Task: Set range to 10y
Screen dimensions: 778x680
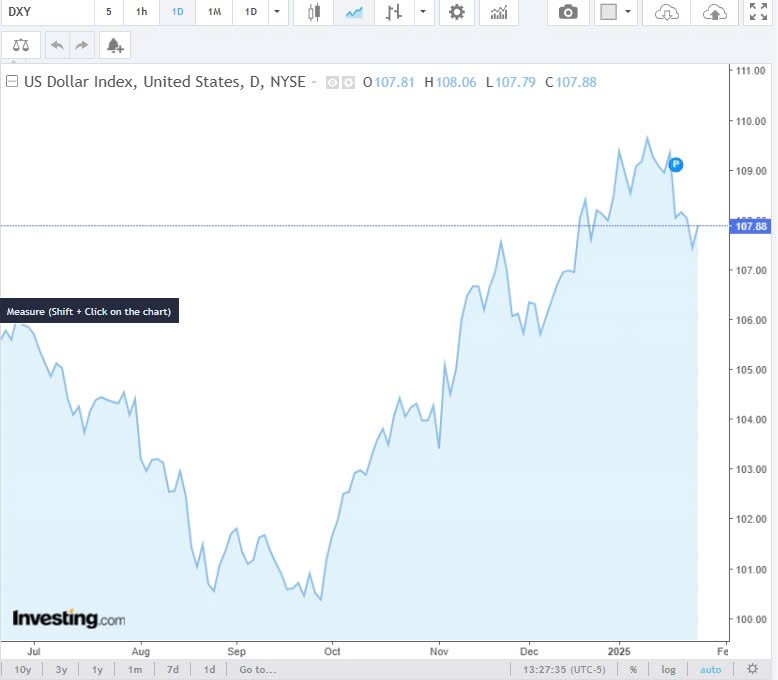Action: click(22, 670)
